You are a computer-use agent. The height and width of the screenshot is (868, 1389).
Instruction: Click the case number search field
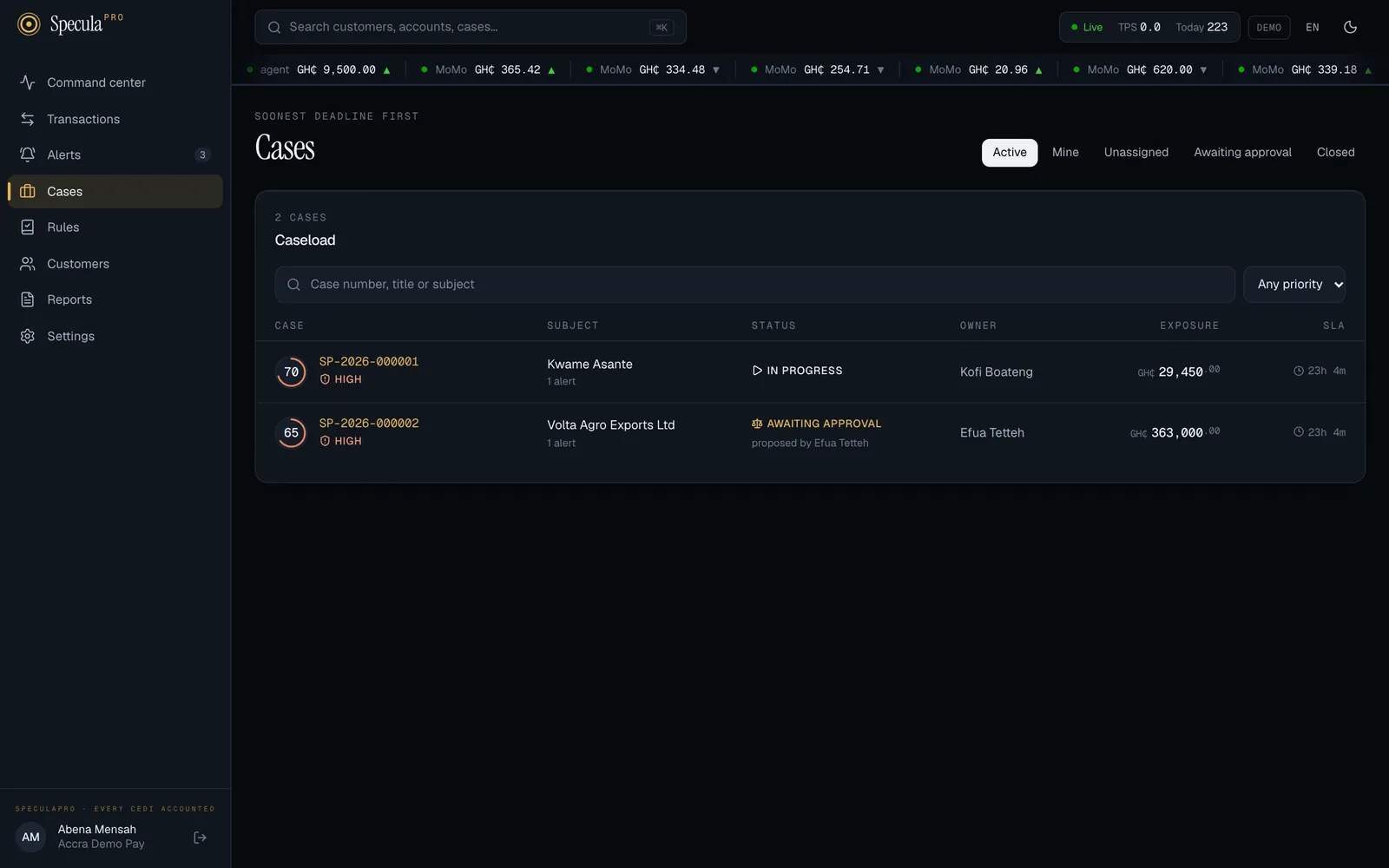point(754,285)
